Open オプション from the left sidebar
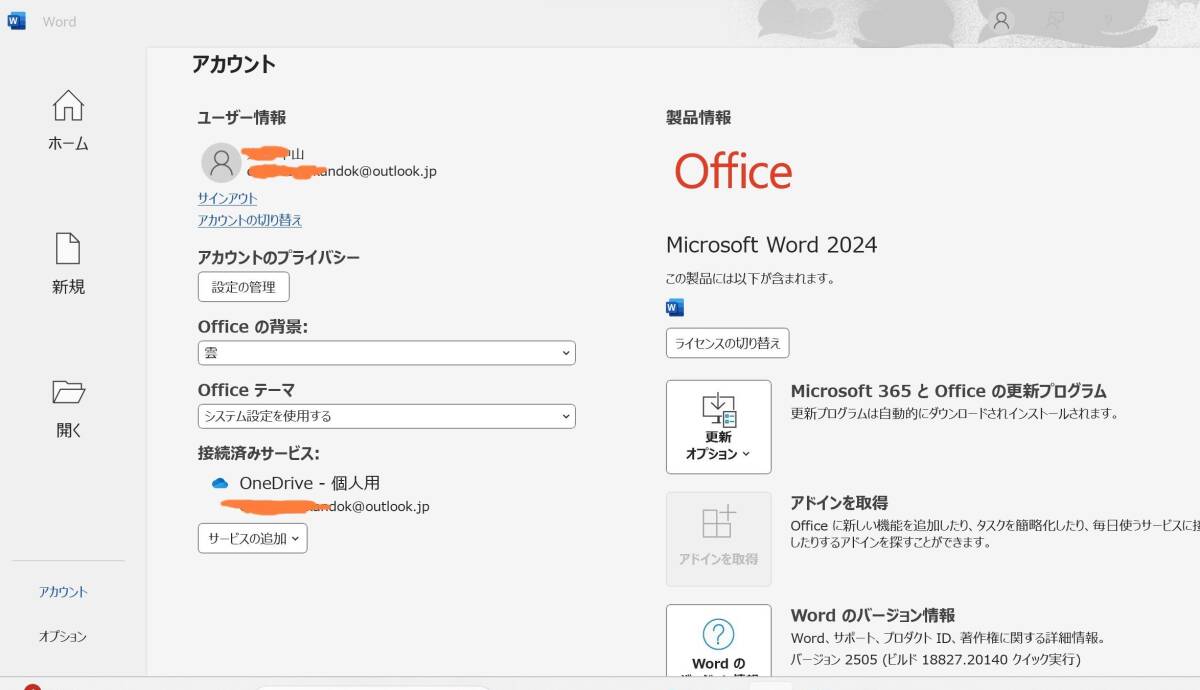 [x=63, y=636]
